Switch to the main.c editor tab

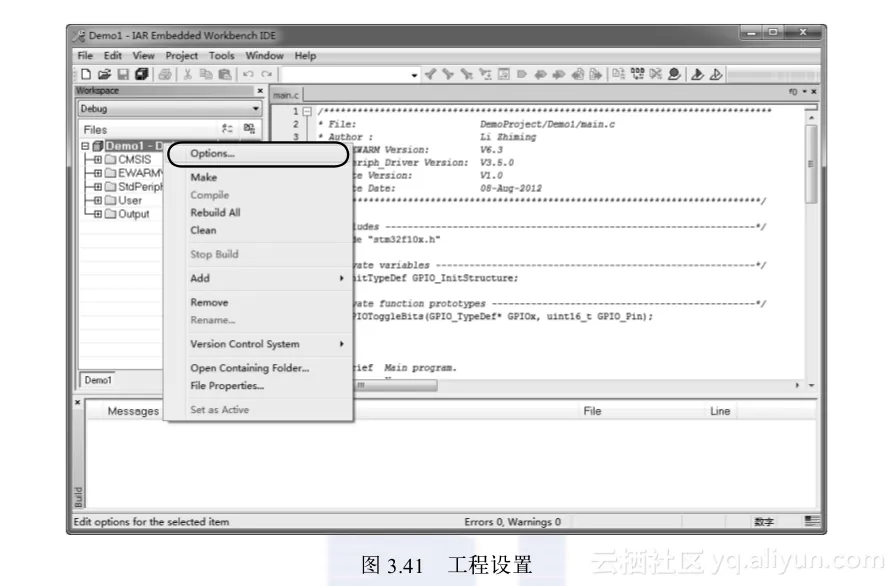click(286, 95)
